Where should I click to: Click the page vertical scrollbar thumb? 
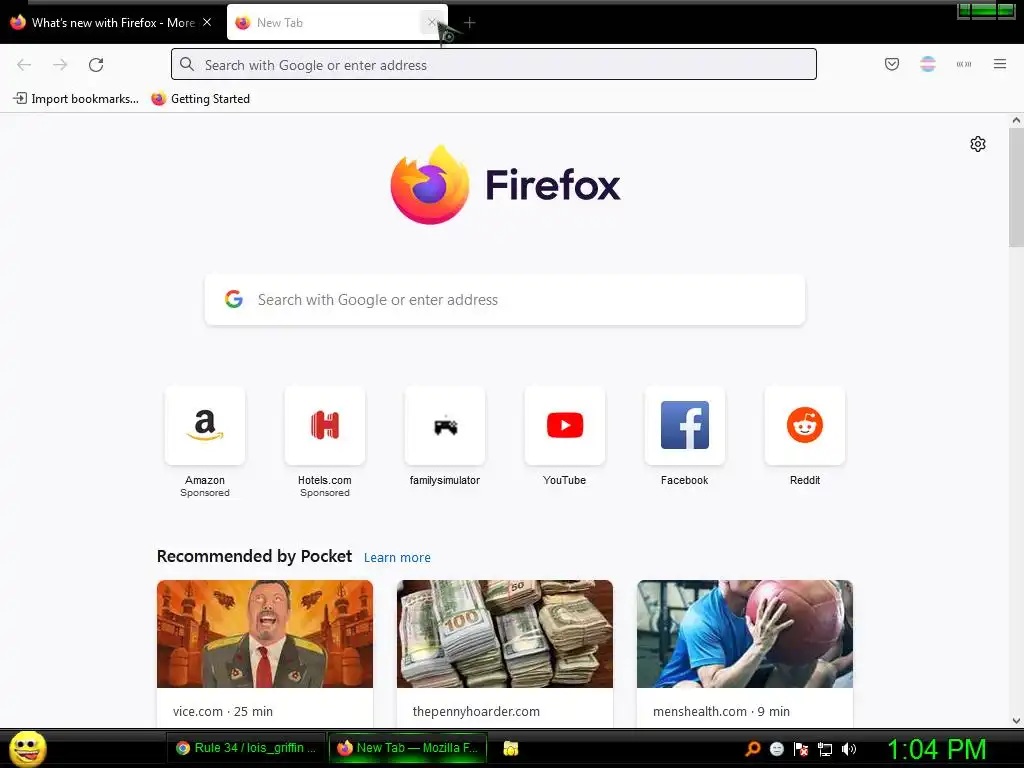(x=1016, y=187)
